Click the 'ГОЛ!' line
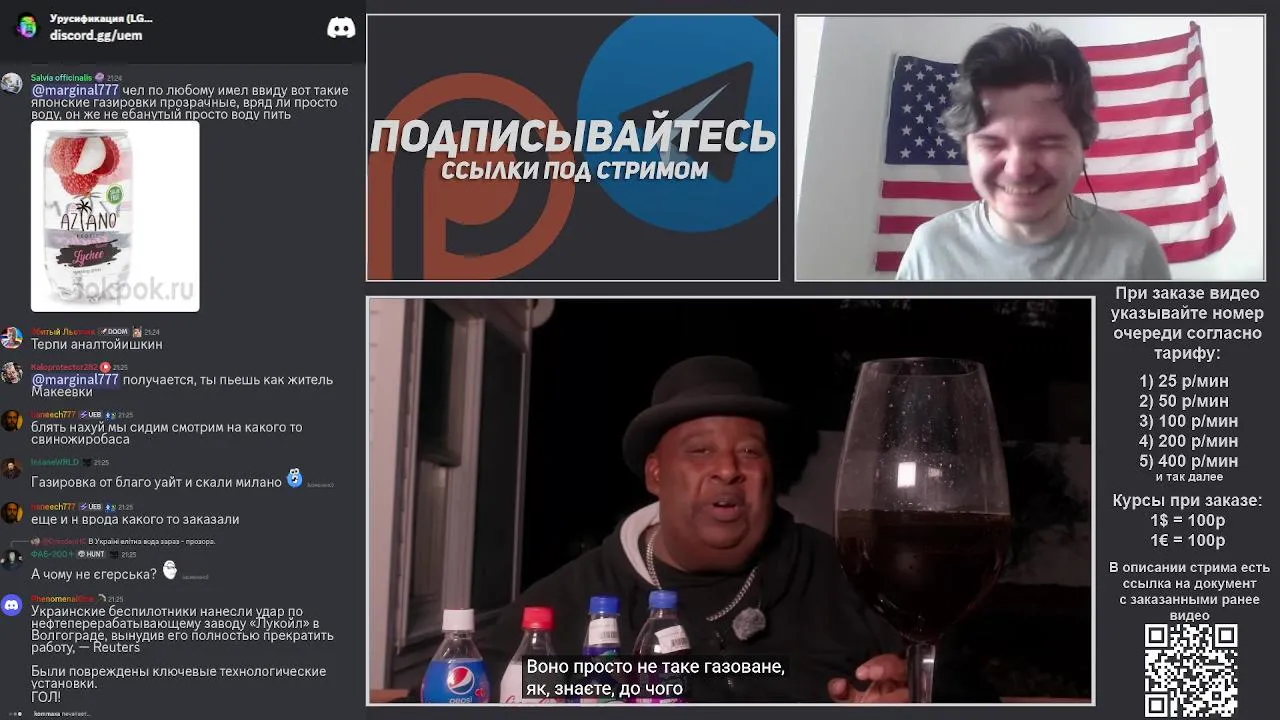1280x720 pixels. 46,697
